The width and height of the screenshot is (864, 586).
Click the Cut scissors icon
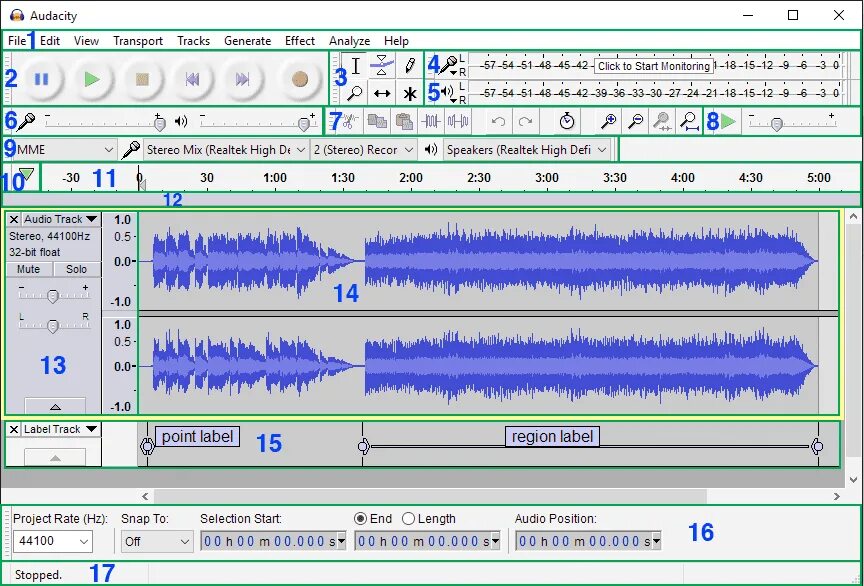350,121
